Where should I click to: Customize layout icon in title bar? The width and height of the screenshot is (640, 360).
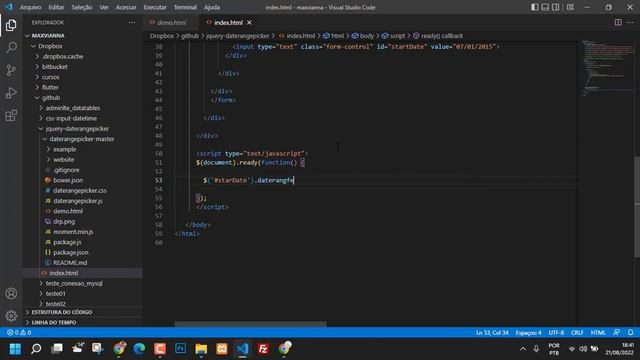570,7
